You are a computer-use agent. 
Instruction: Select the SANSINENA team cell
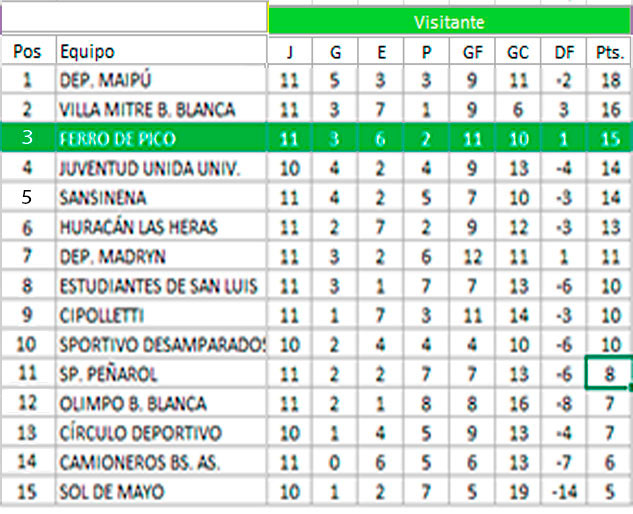point(161,197)
